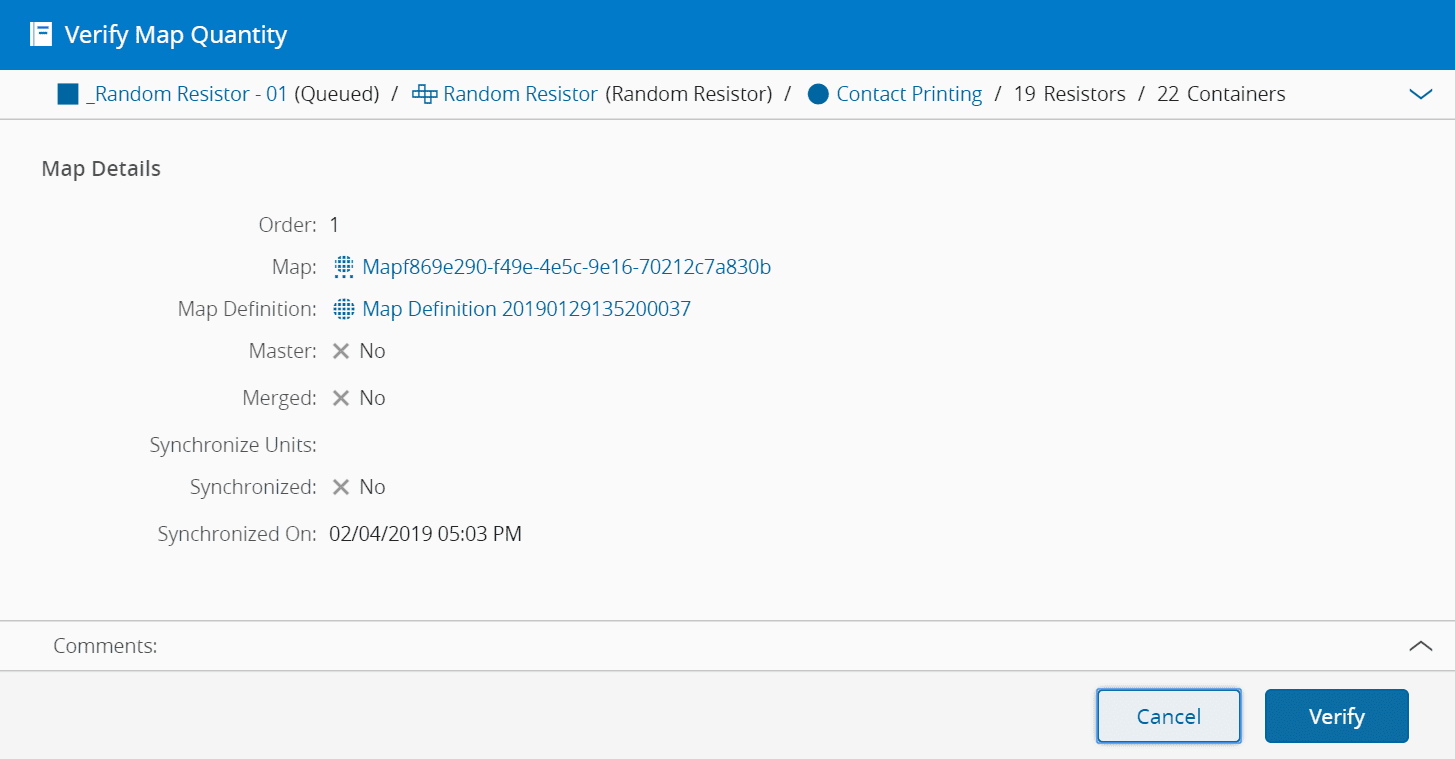Click the Synchronized On date value
This screenshot has height=759, width=1455.
tap(425, 534)
